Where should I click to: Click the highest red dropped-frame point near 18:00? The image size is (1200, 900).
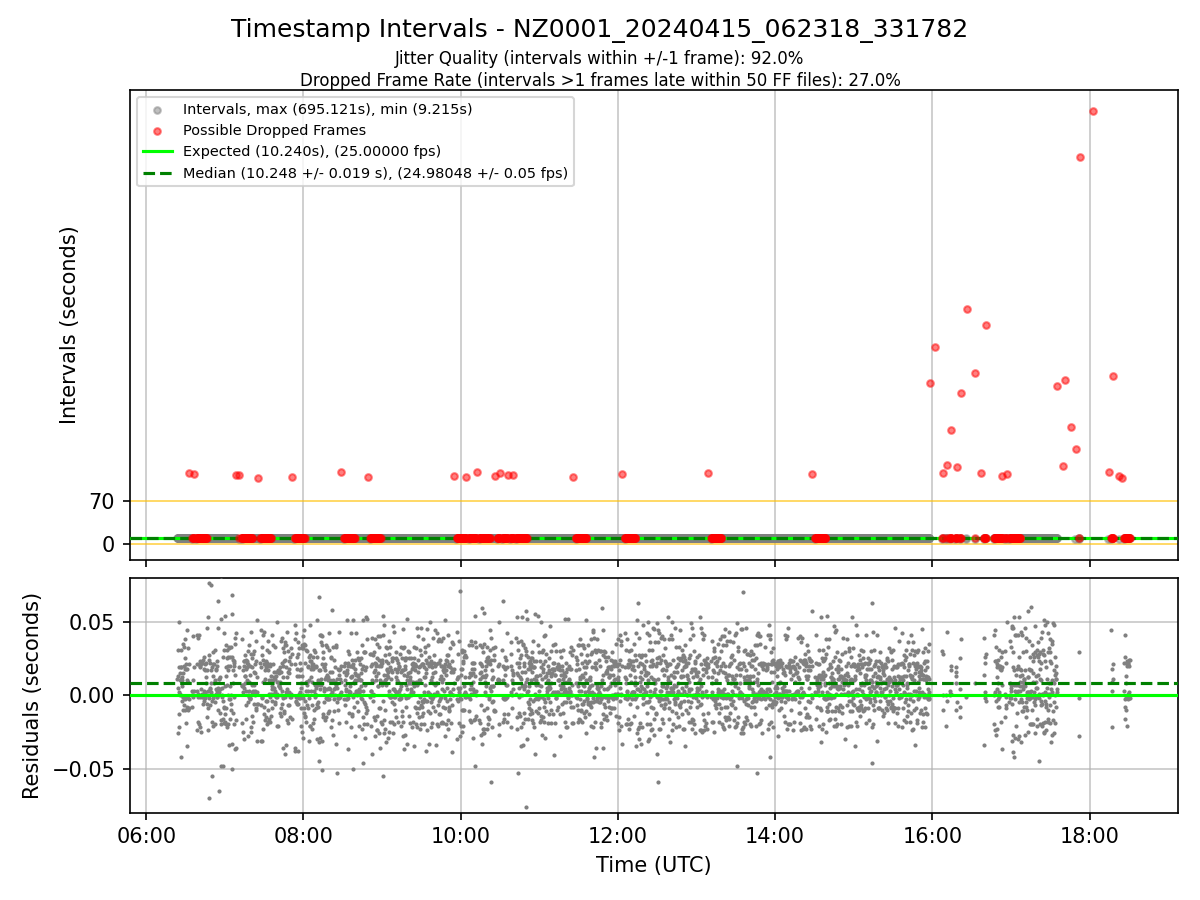(x=1093, y=111)
